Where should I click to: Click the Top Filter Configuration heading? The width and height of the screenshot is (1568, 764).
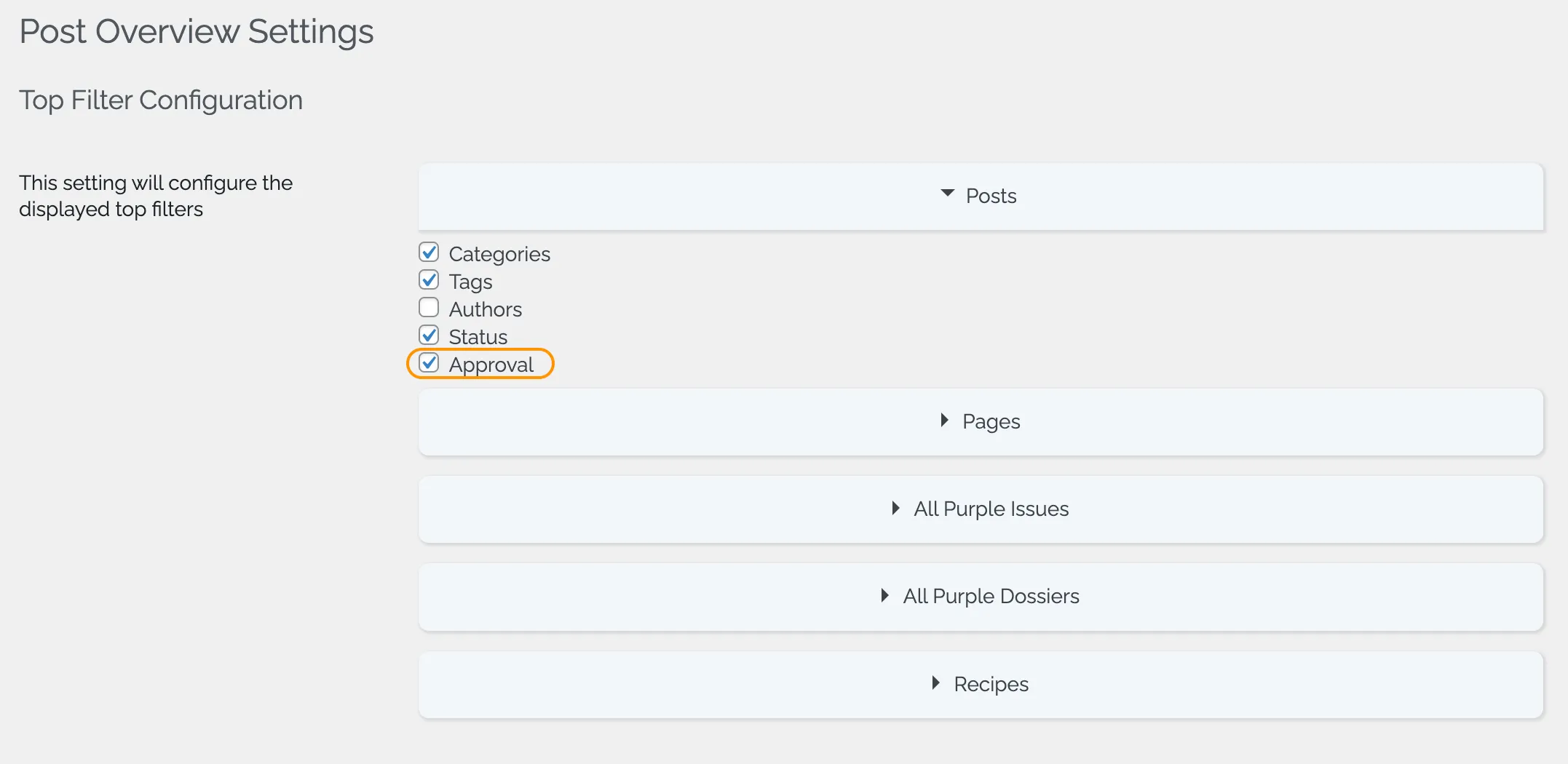pos(161,100)
